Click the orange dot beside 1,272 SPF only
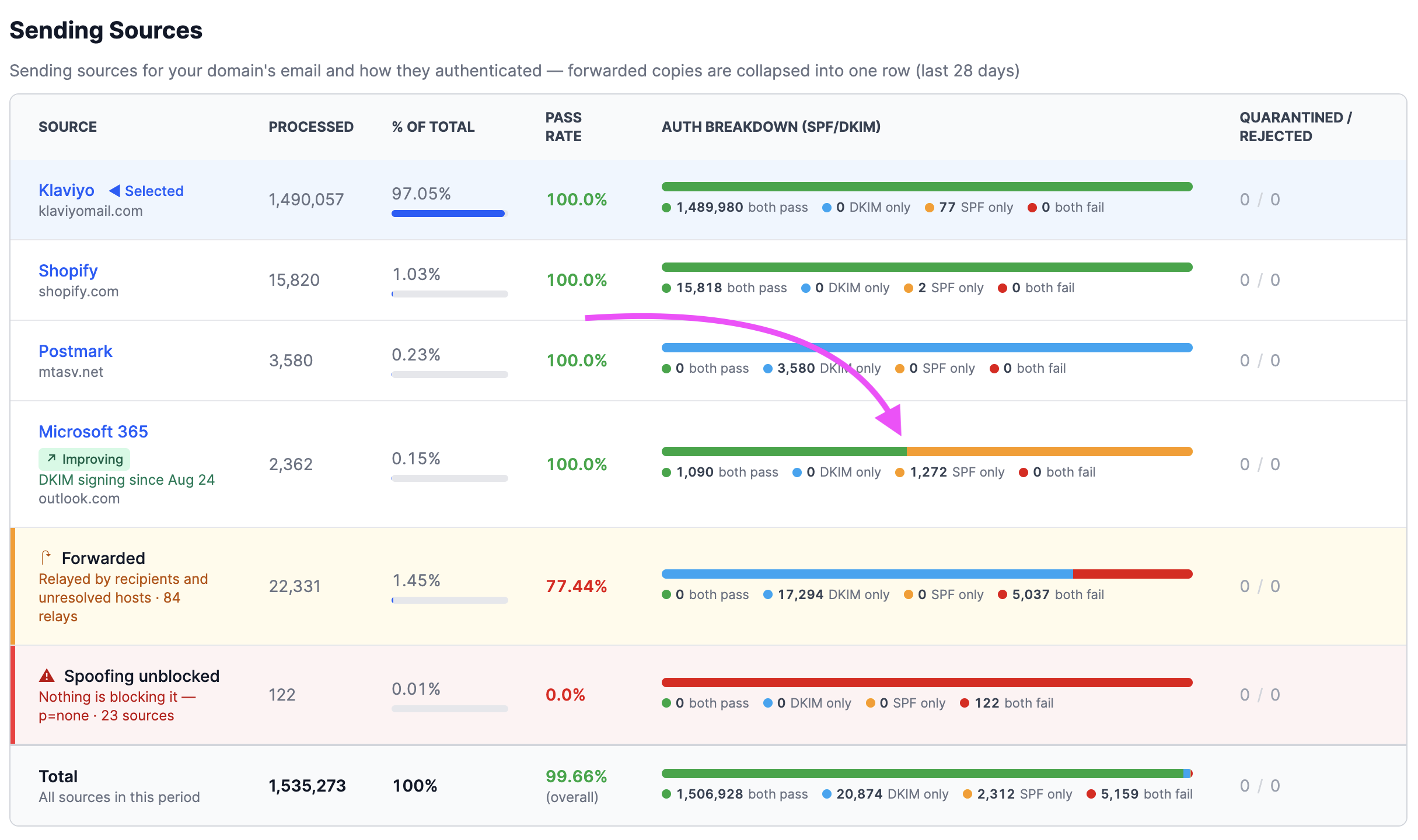 pos(900,473)
